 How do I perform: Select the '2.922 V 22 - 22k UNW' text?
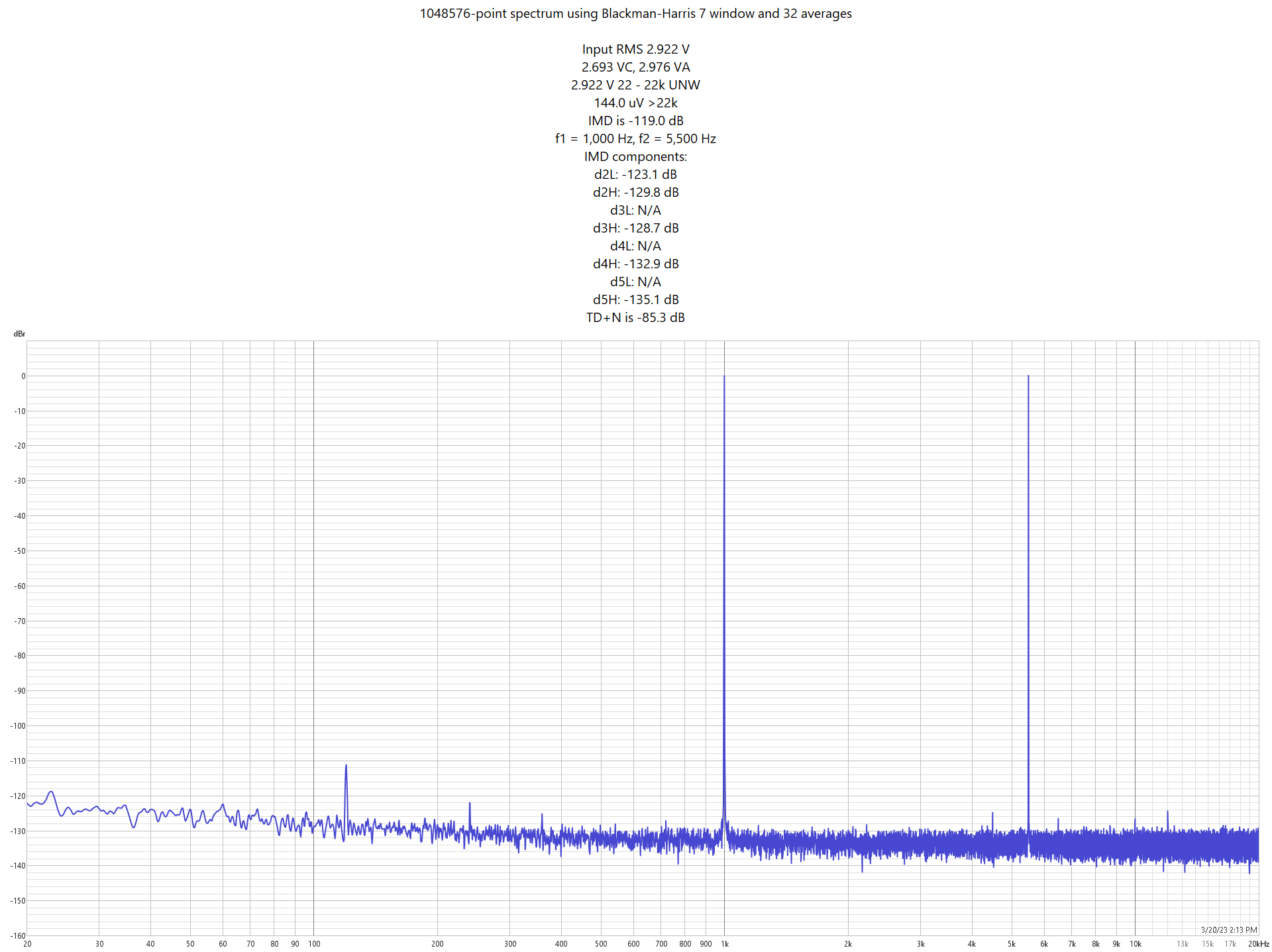click(x=635, y=85)
